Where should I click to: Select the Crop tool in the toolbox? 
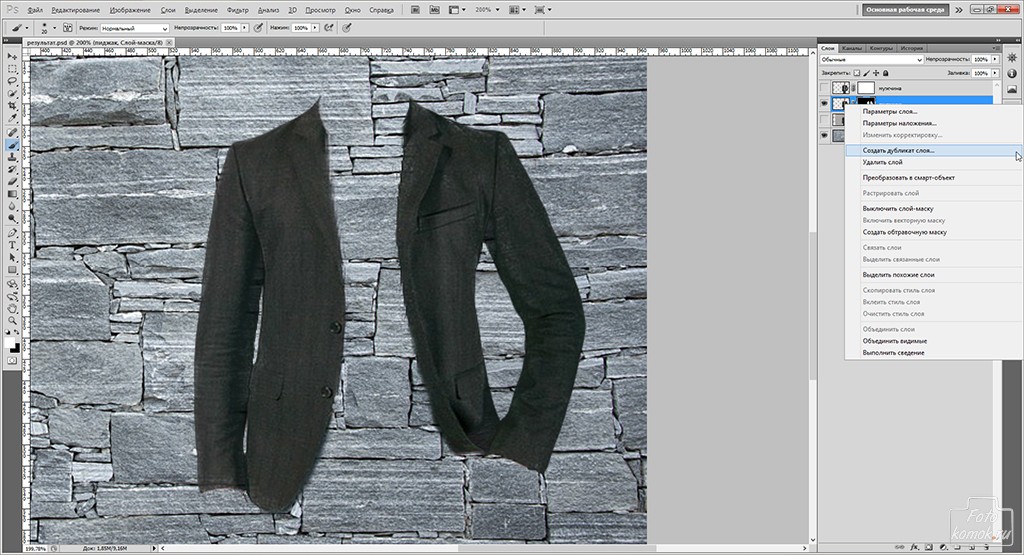[x=13, y=106]
